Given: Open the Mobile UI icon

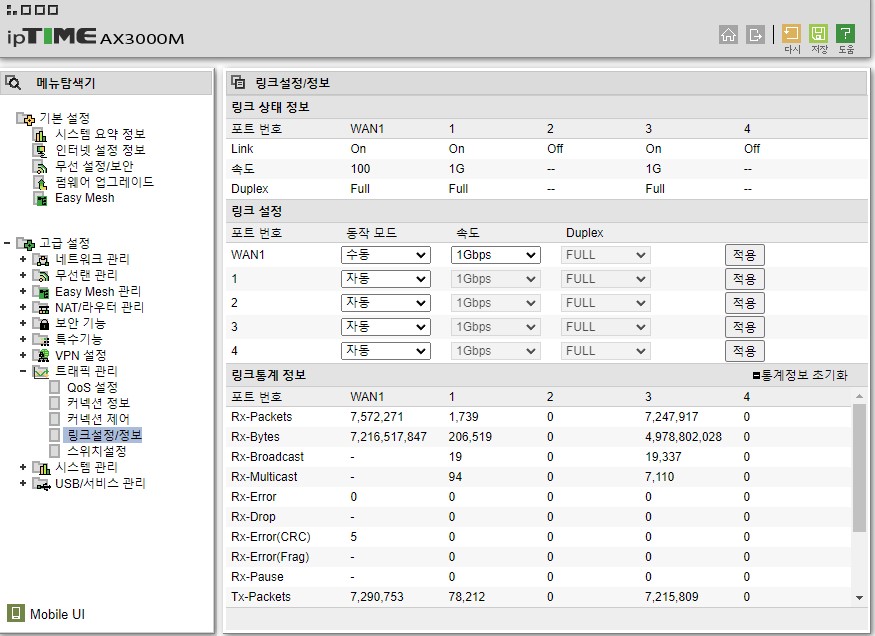Looking at the screenshot, I should 16,613.
